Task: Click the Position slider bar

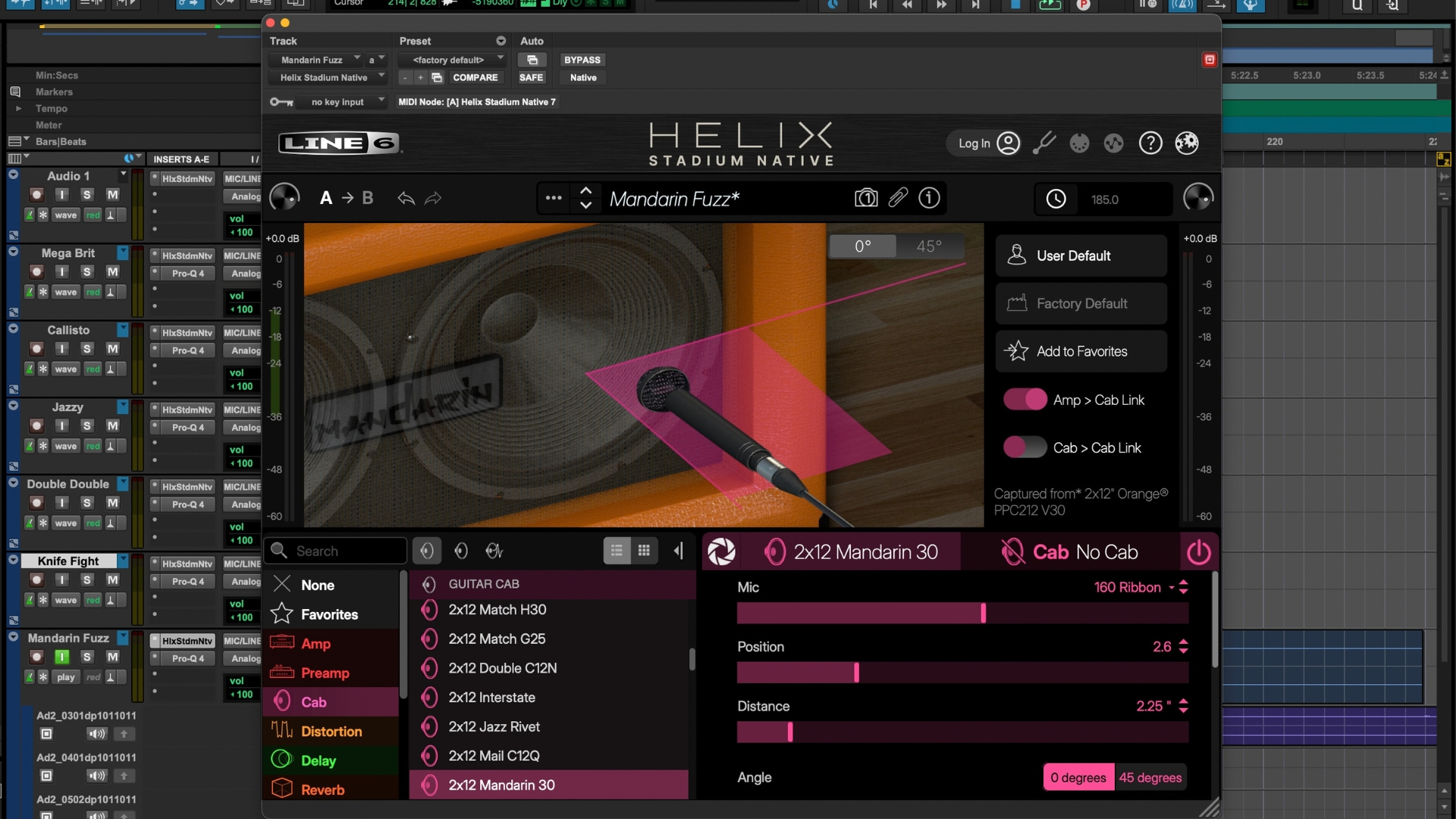Action: pyautogui.click(x=962, y=672)
